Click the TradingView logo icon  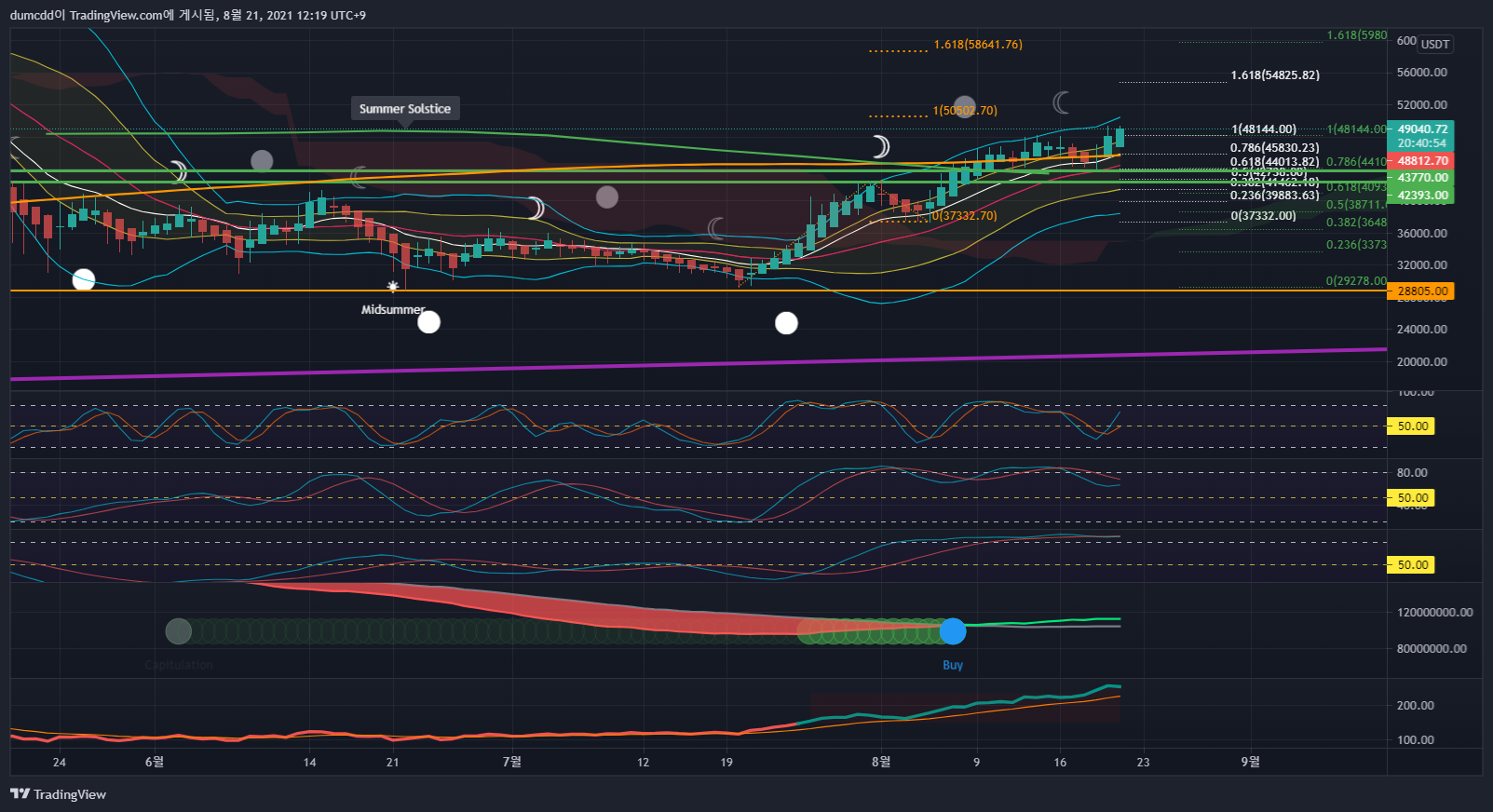point(20,794)
